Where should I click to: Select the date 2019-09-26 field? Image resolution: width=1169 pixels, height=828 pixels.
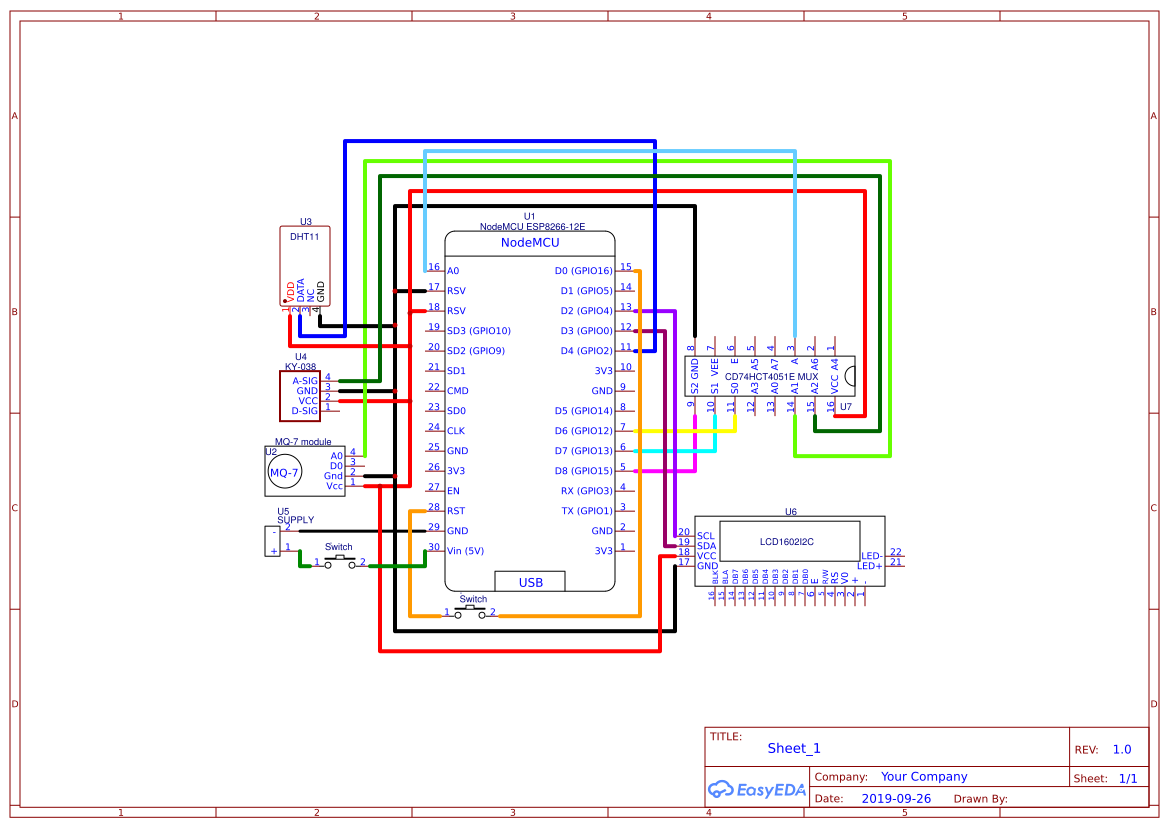tap(896, 799)
